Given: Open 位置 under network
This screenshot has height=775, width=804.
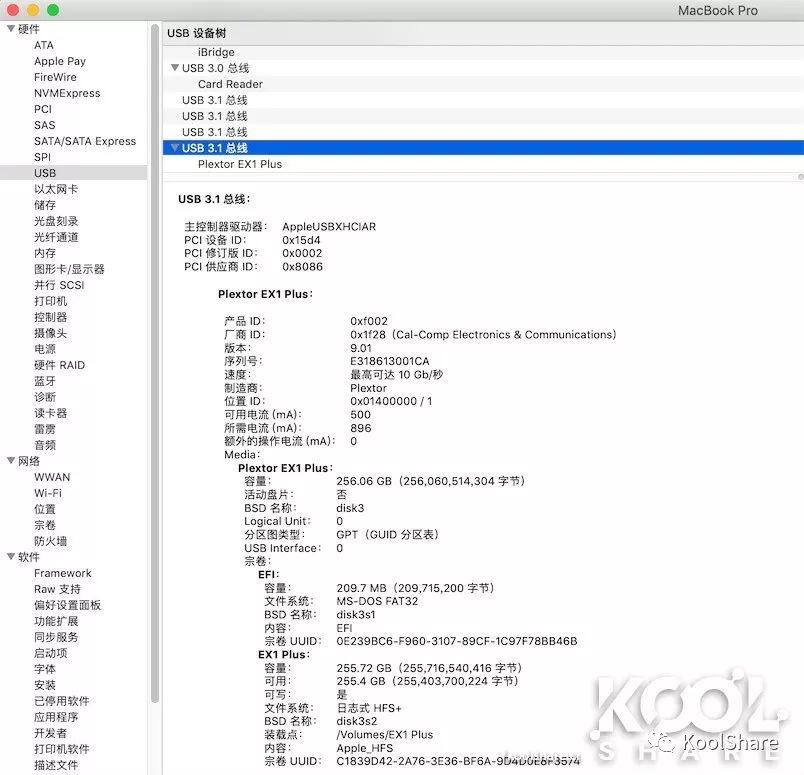Looking at the screenshot, I should [45, 509].
